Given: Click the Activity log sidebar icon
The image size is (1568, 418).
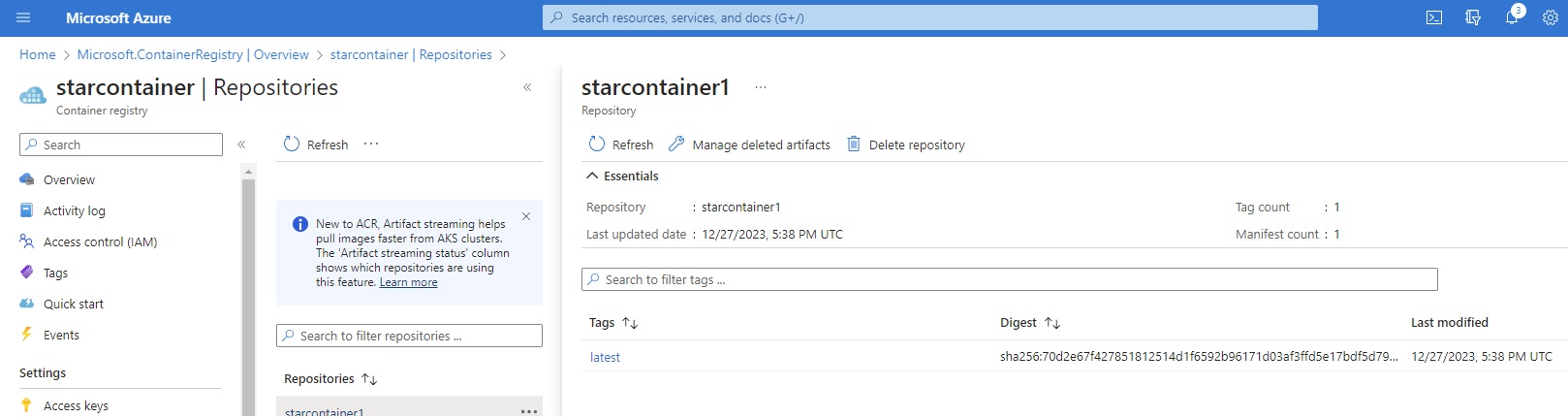Looking at the screenshot, I should click(x=27, y=210).
